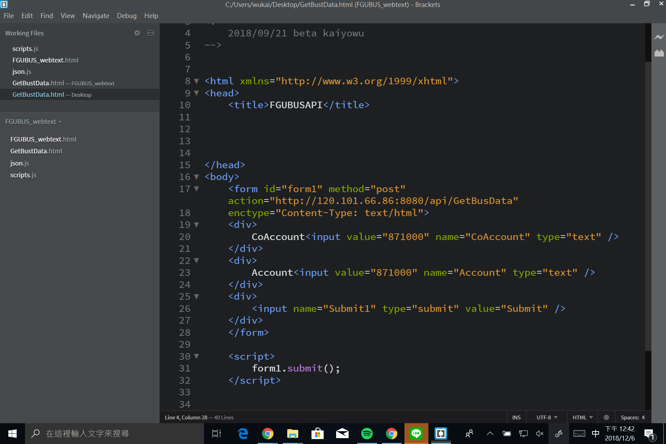Click the split view icon in Working Files
Image resolution: width=666 pixels, height=444 pixels.
(150, 33)
